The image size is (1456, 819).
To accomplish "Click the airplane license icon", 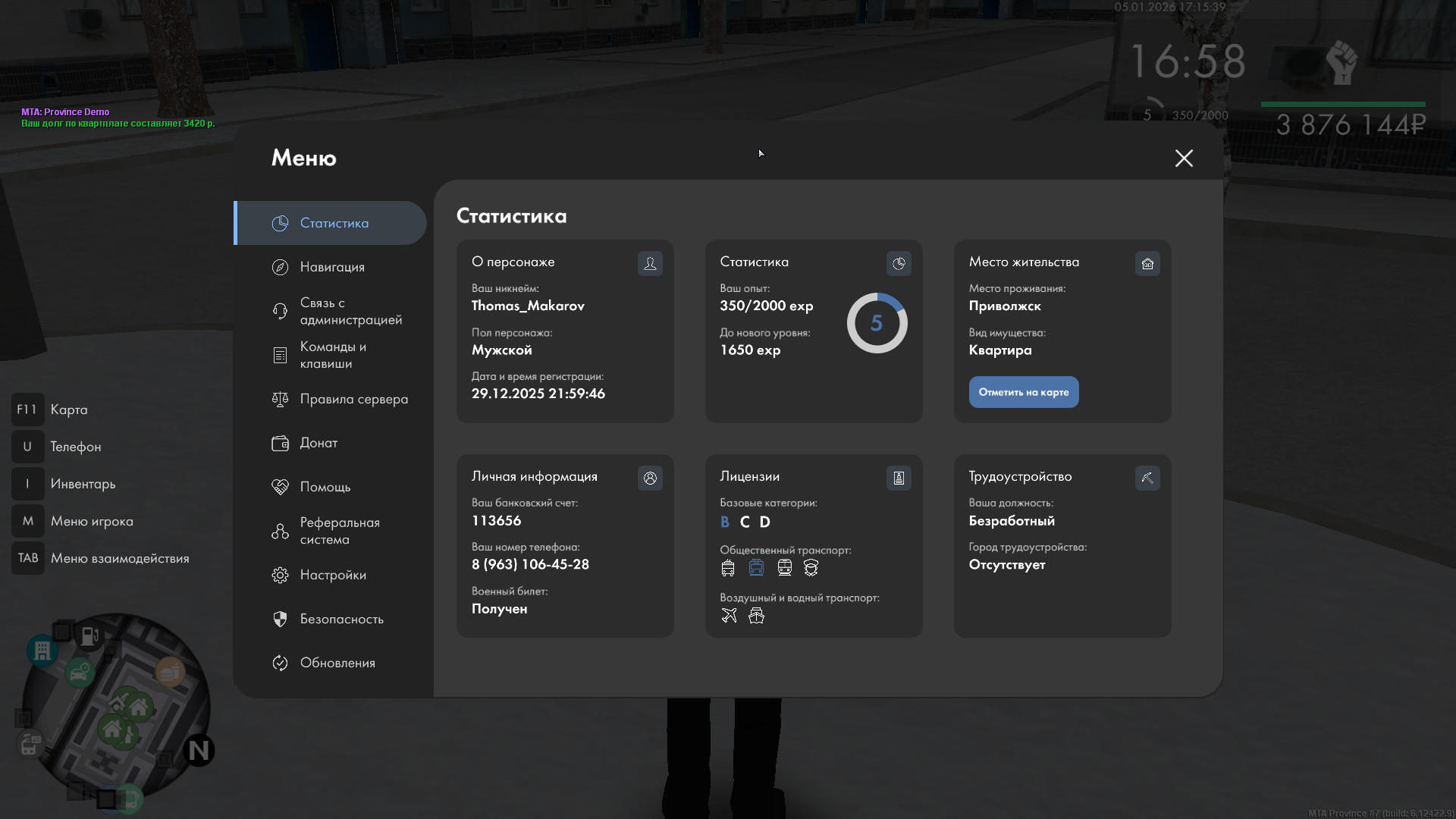I will [729, 615].
